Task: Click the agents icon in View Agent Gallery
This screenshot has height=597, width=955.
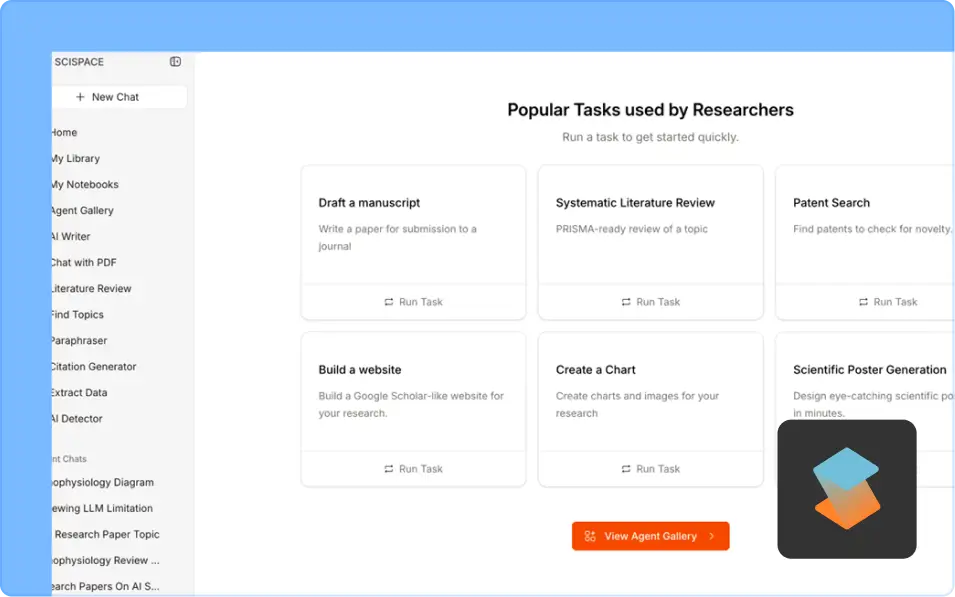Action: pyautogui.click(x=590, y=536)
